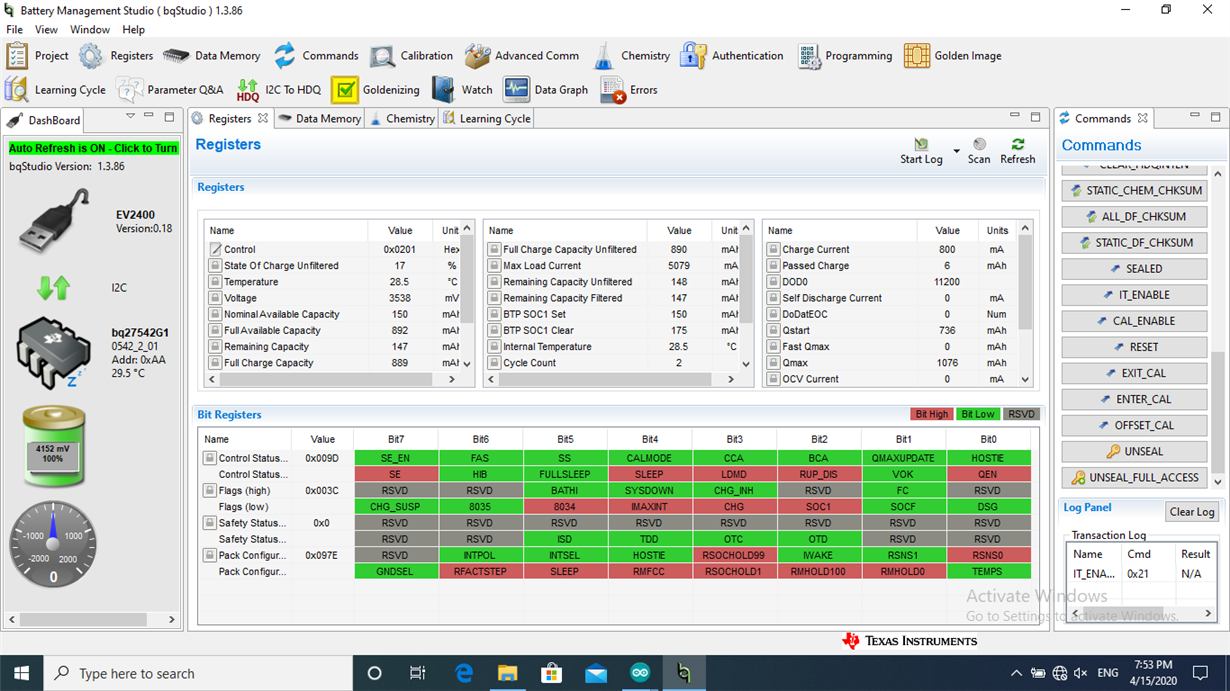The width and height of the screenshot is (1230, 691).
Task: Open the Window menu
Action: 90,30
